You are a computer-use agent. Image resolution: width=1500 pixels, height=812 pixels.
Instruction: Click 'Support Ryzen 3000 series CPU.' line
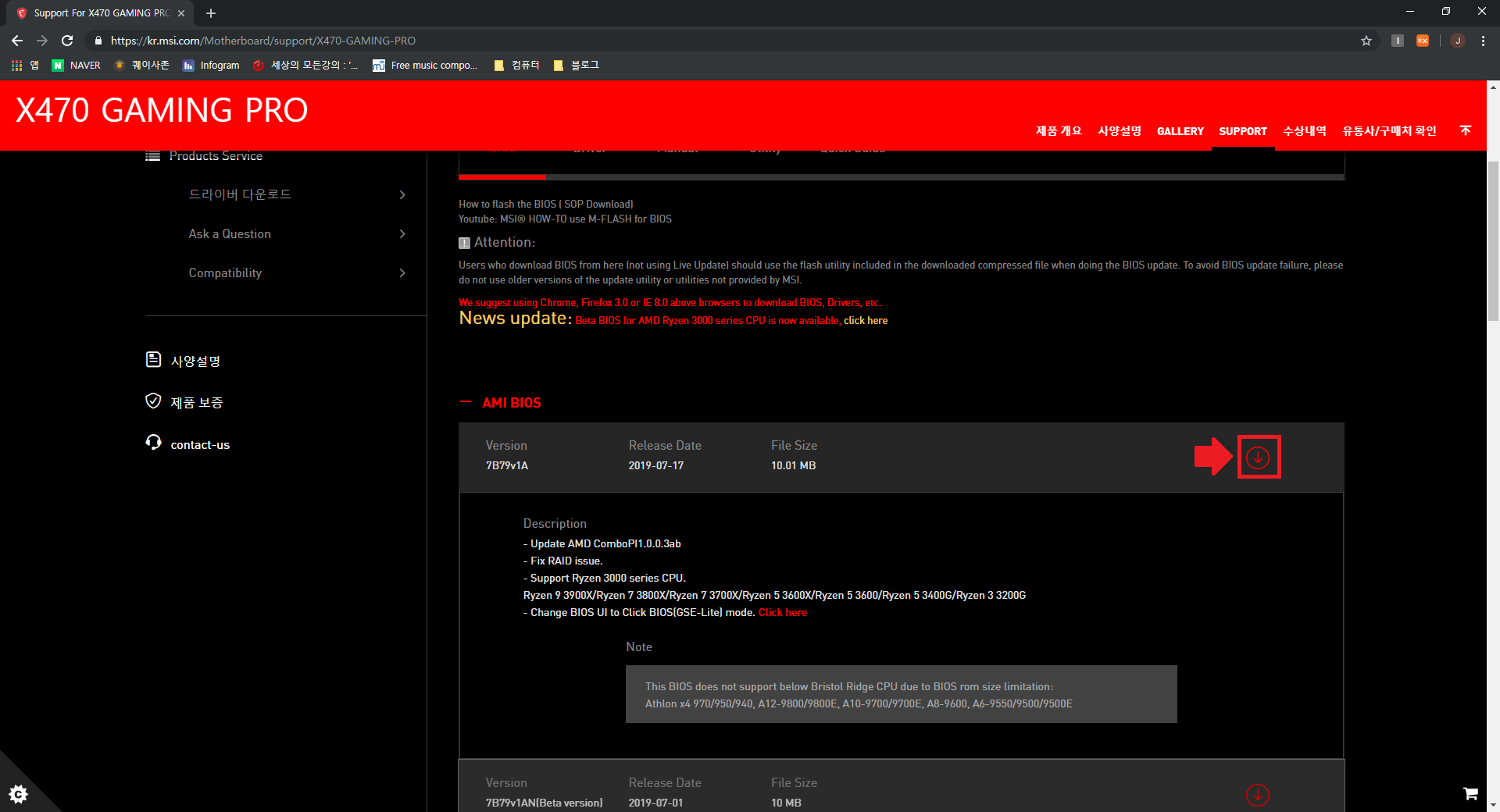point(604,578)
